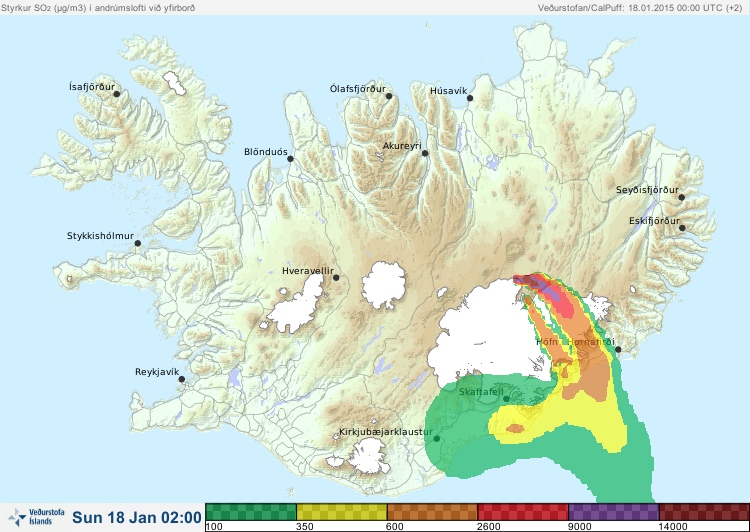Click the Ólafsfjörður map label
Viewport: 750px width, 532px height.
pyautogui.click(x=358, y=89)
